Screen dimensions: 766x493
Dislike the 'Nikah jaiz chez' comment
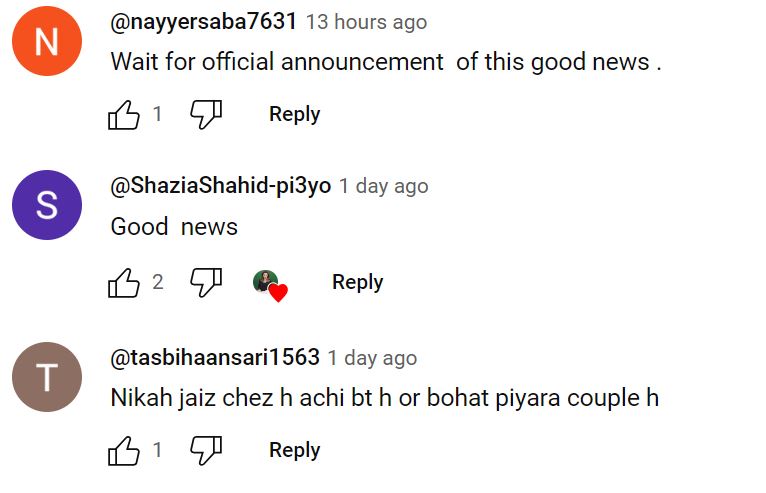tap(206, 450)
